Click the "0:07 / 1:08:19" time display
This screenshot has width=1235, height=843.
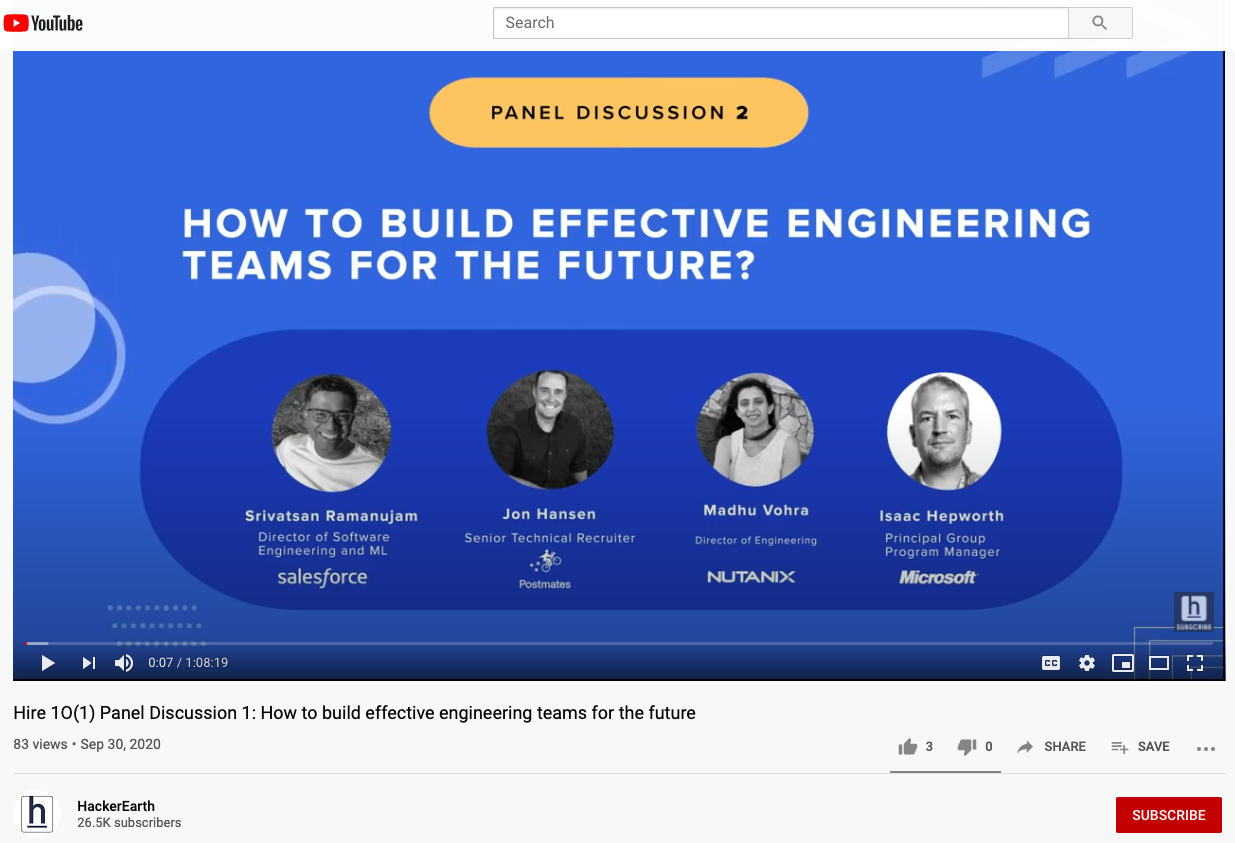188,662
